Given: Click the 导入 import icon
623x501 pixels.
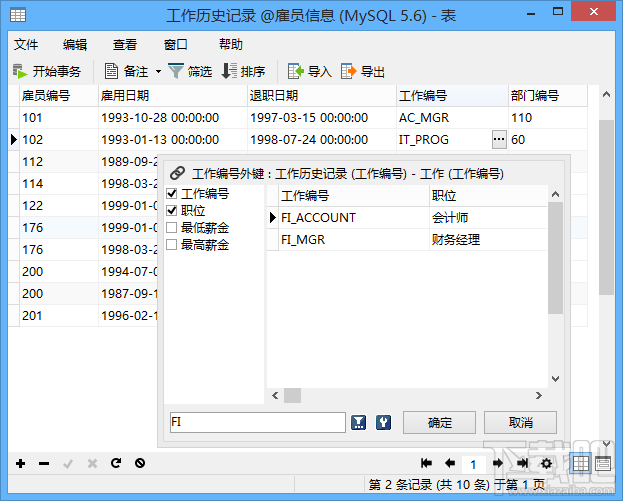Looking at the screenshot, I should (296, 72).
